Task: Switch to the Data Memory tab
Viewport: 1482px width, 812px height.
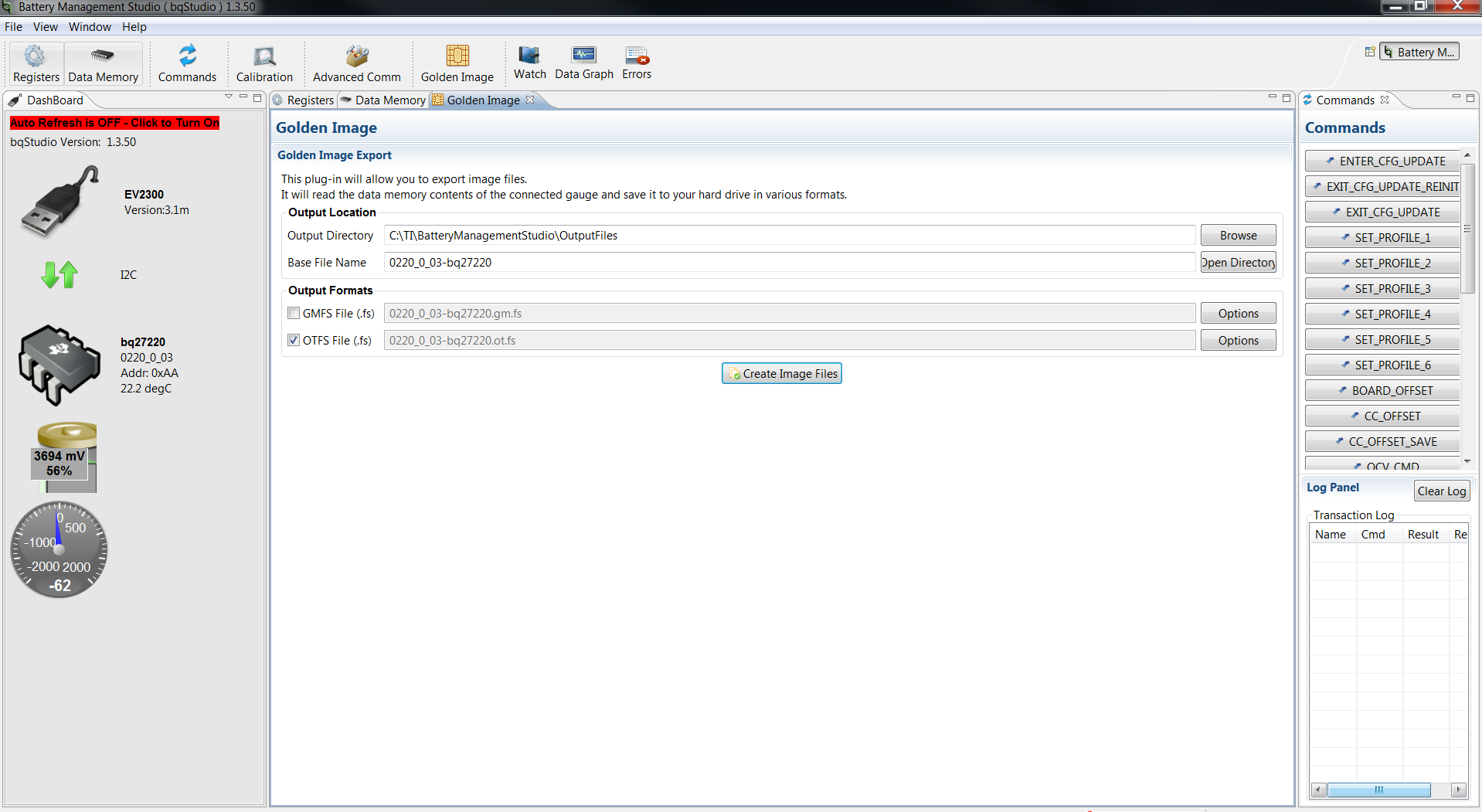Action: coord(389,100)
